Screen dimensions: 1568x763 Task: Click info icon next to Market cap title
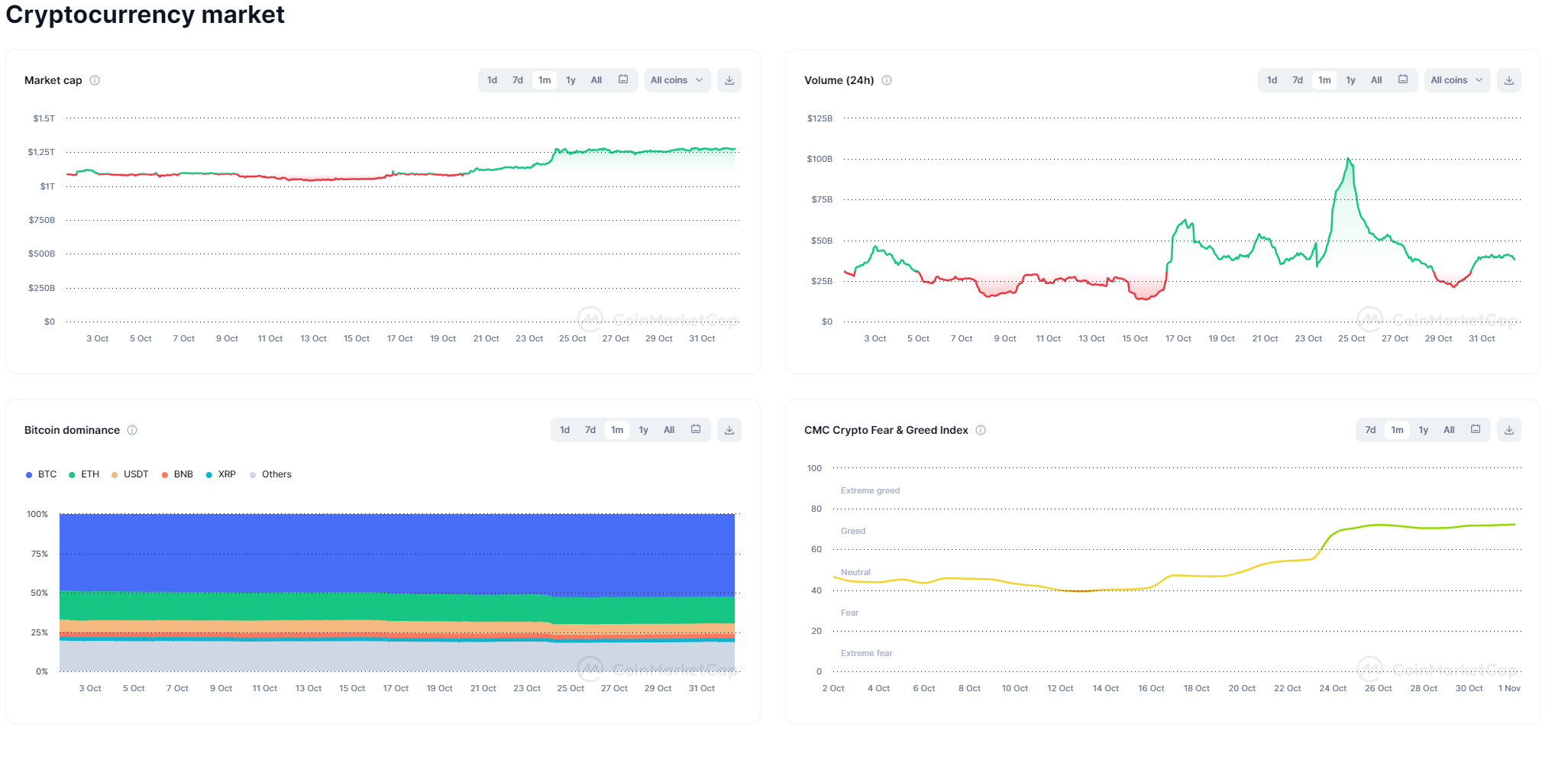[x=95, y=80]
